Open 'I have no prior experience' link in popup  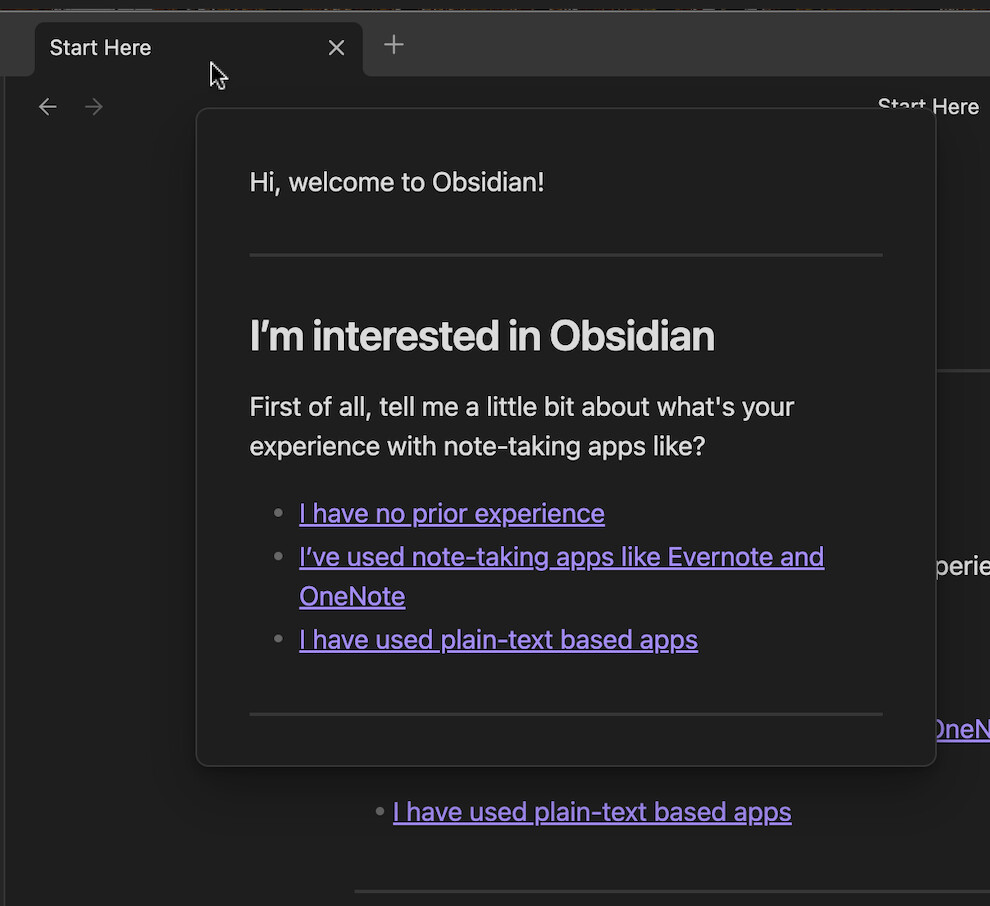click(x=451, y=514)
